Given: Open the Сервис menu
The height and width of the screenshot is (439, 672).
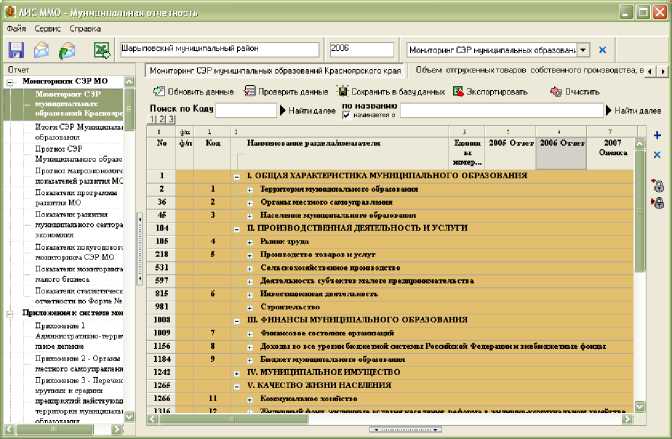Looking at the screenshot, I should click(x=46, y=29).
